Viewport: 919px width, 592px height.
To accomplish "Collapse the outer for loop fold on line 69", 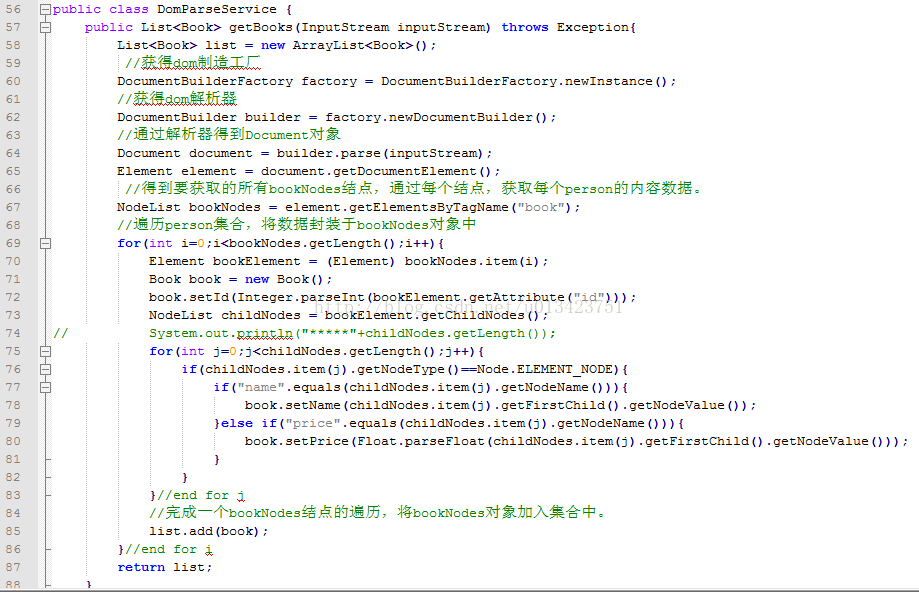I will coord(45,243).
